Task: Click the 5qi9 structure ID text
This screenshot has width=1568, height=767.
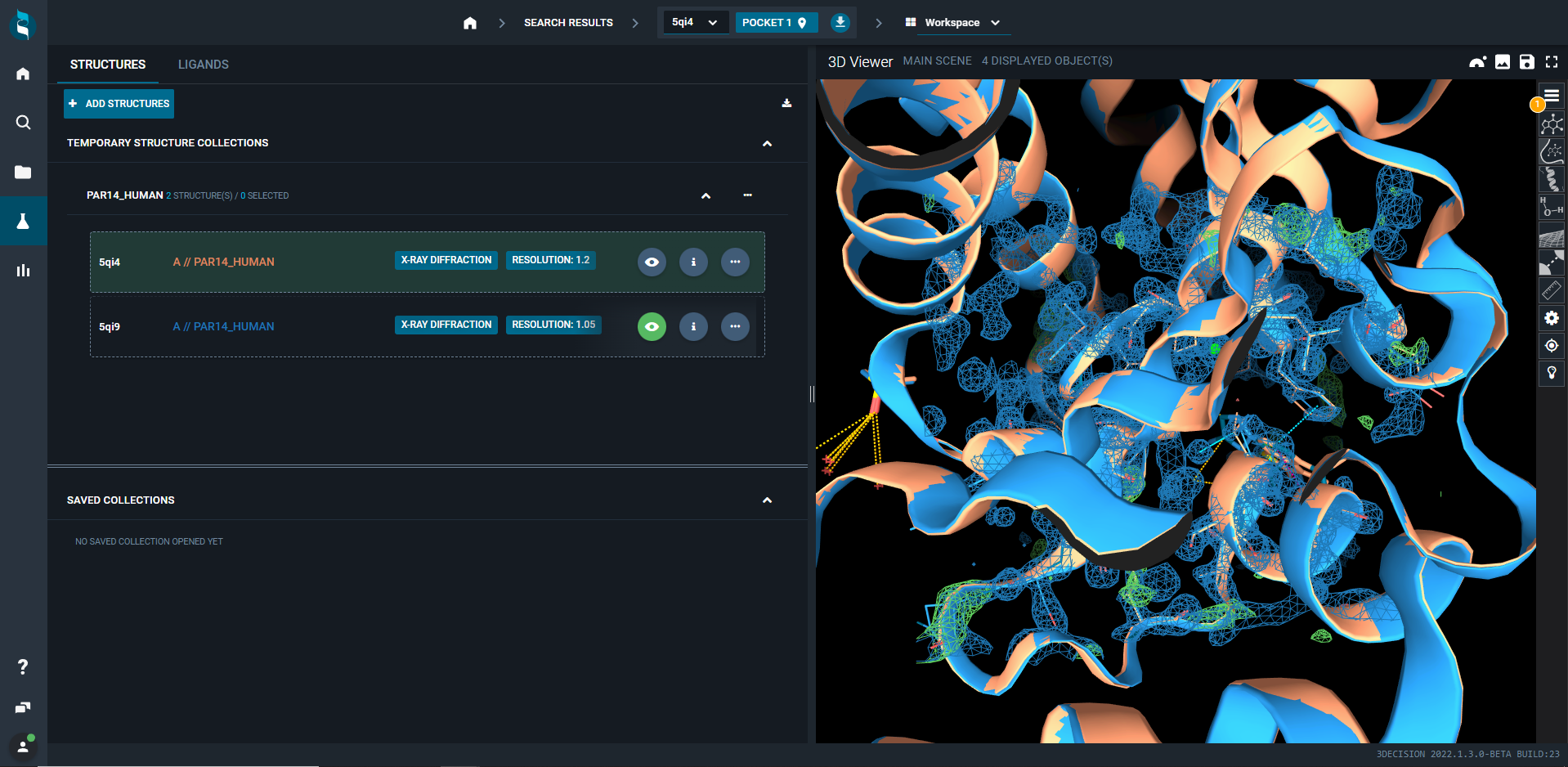Action: [110, 327]
